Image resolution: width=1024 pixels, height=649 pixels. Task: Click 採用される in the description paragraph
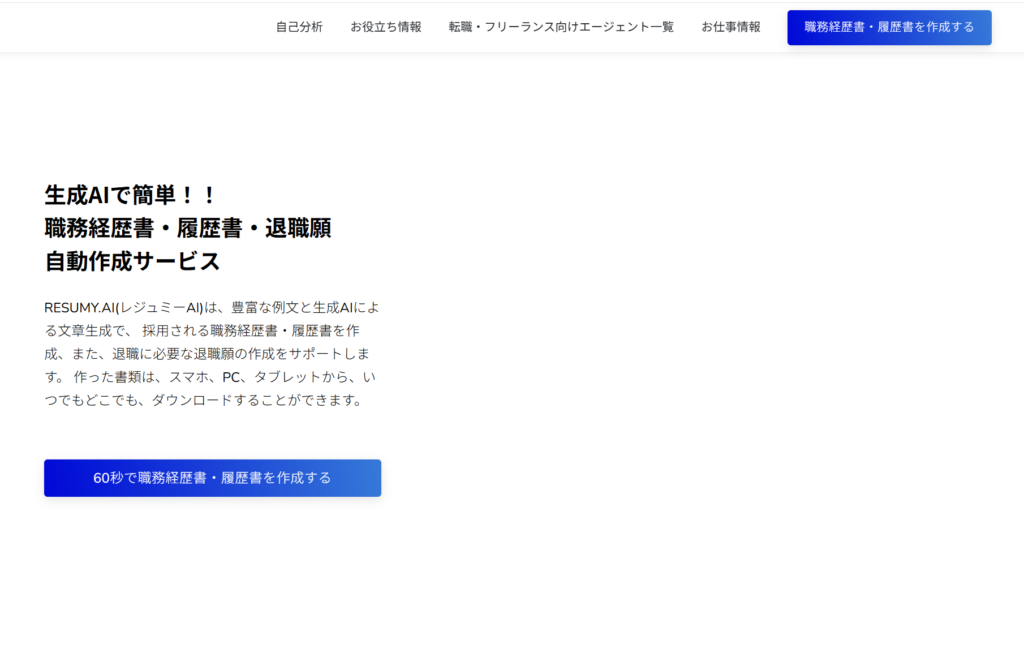tap(174, 330)
